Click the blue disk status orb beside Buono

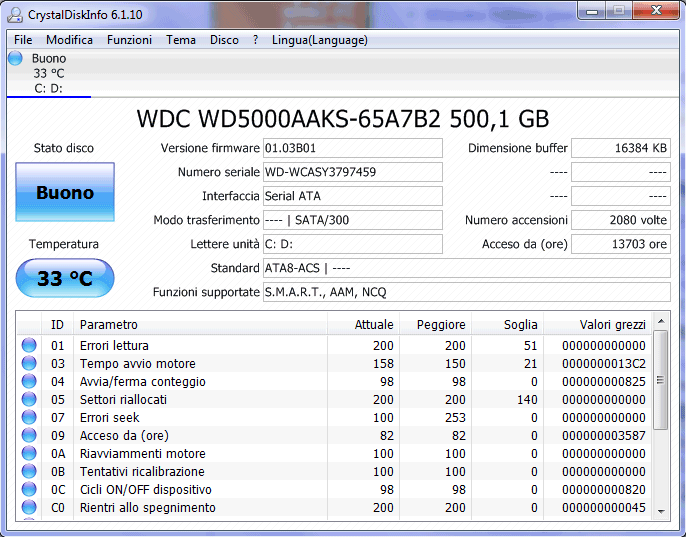pos(15,58)
